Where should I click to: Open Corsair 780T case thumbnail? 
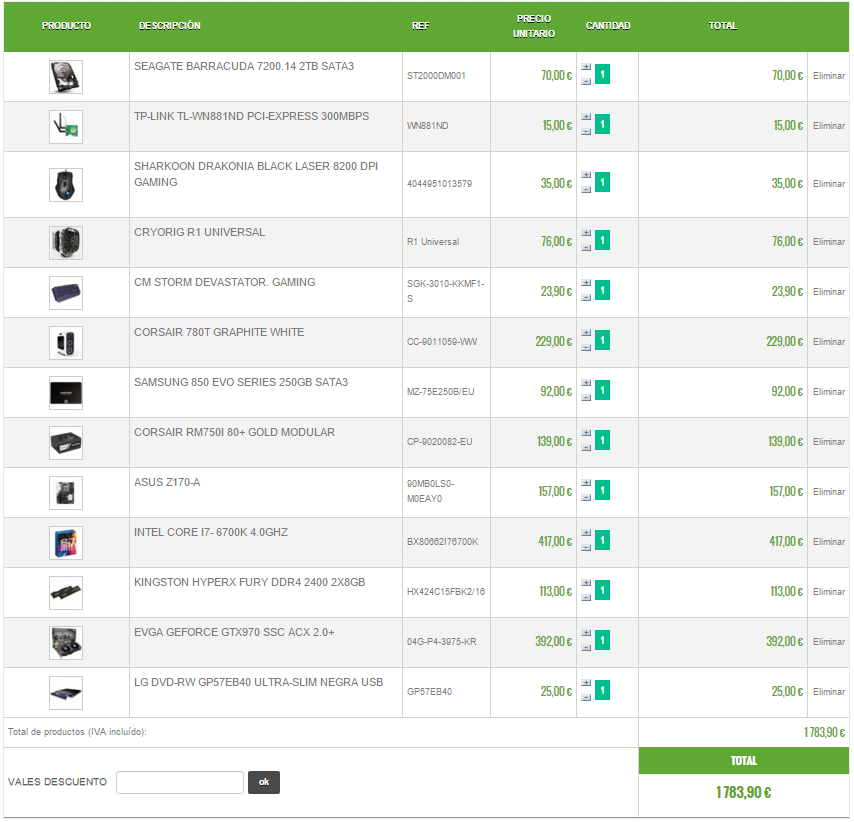coord(66,343)
